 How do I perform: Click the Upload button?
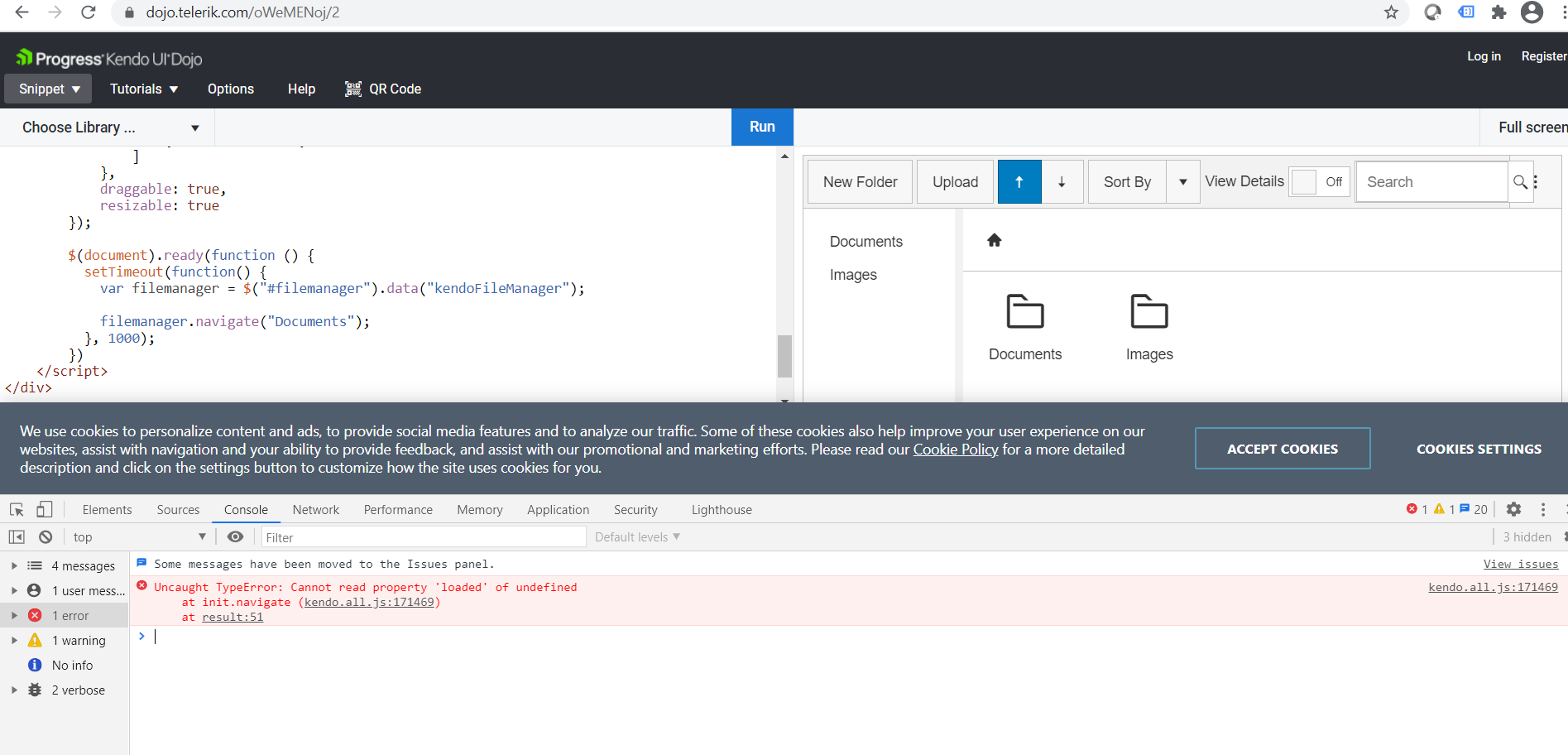pos(955,182)
